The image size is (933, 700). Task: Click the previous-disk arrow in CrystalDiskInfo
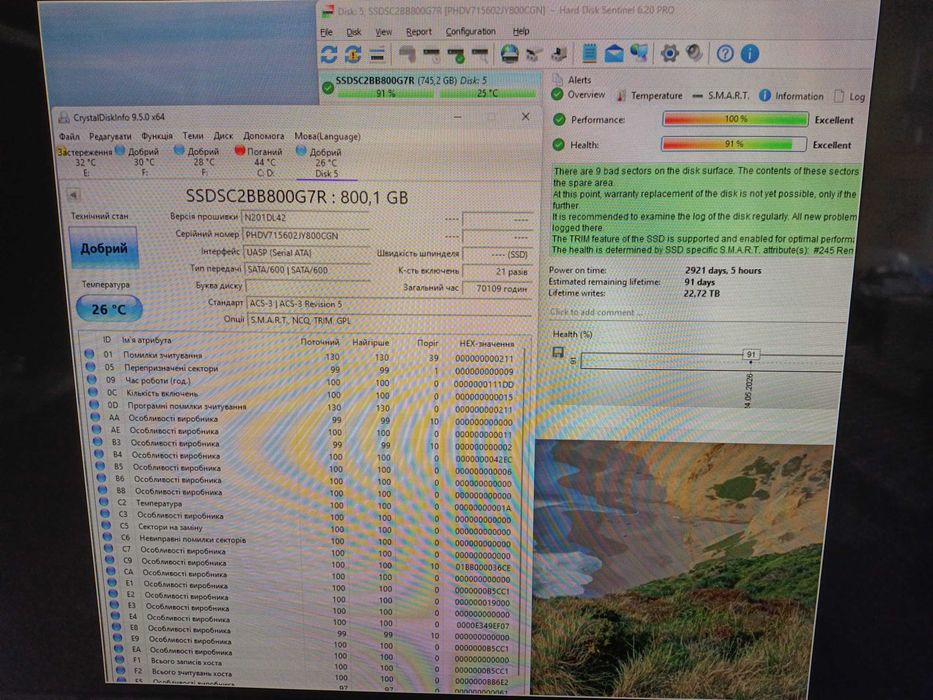(73, 195)
